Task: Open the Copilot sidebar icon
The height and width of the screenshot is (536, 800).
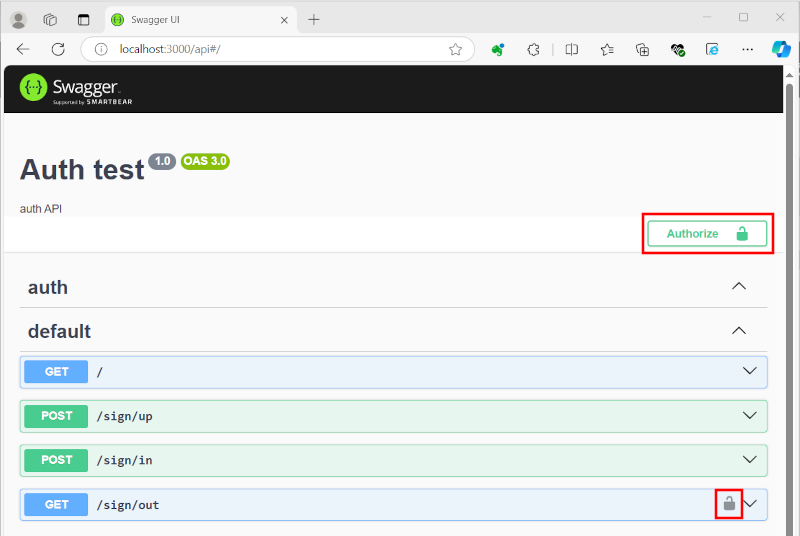Action: [x=781, y=49]
